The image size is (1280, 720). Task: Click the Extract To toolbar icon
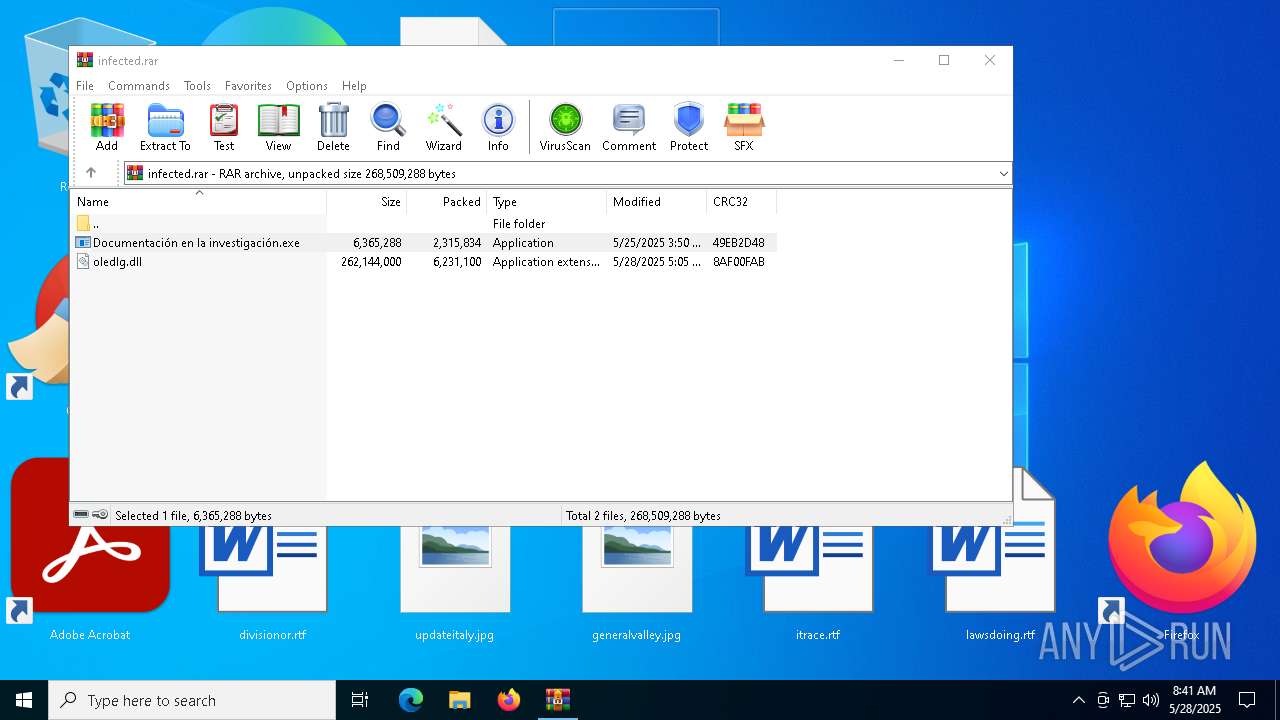[x=165, y=127]
